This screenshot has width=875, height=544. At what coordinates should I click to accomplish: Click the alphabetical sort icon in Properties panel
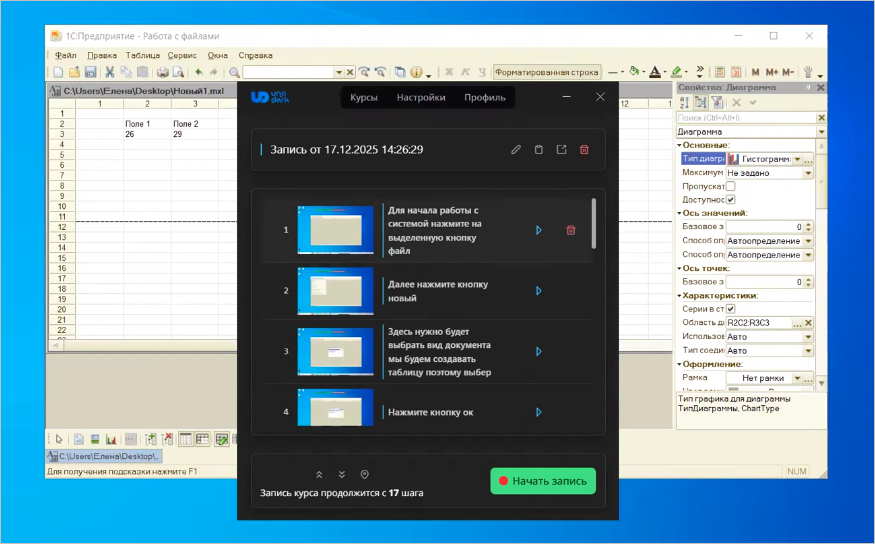tap(685, 102)
